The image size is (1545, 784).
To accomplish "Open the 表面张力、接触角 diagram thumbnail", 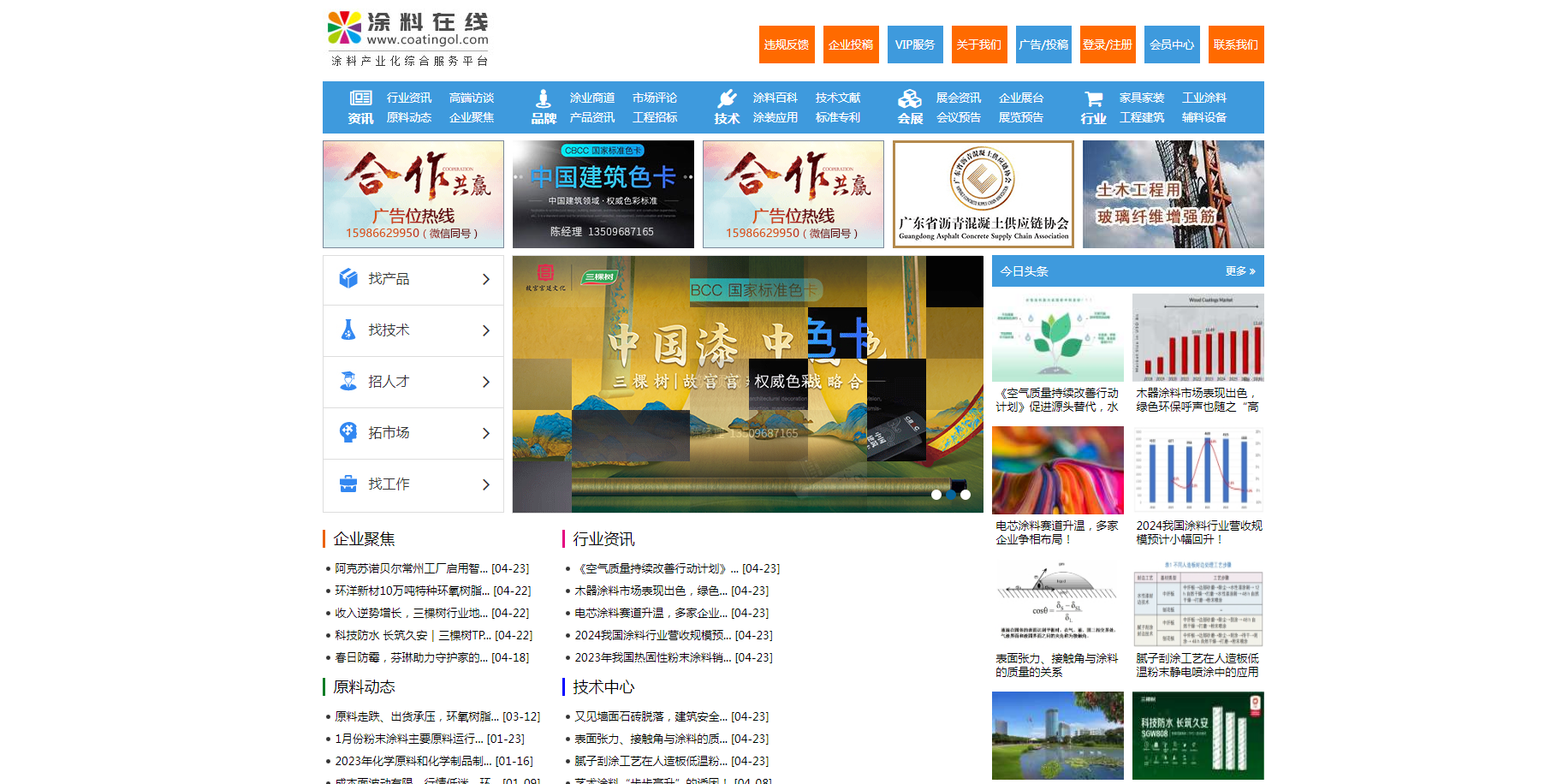I will pos(1058,603).
